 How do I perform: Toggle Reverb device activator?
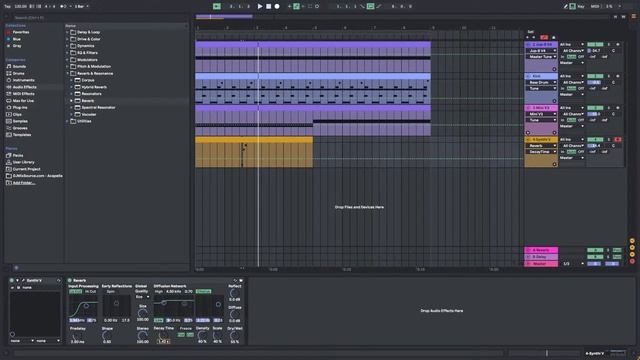[70, 280]
